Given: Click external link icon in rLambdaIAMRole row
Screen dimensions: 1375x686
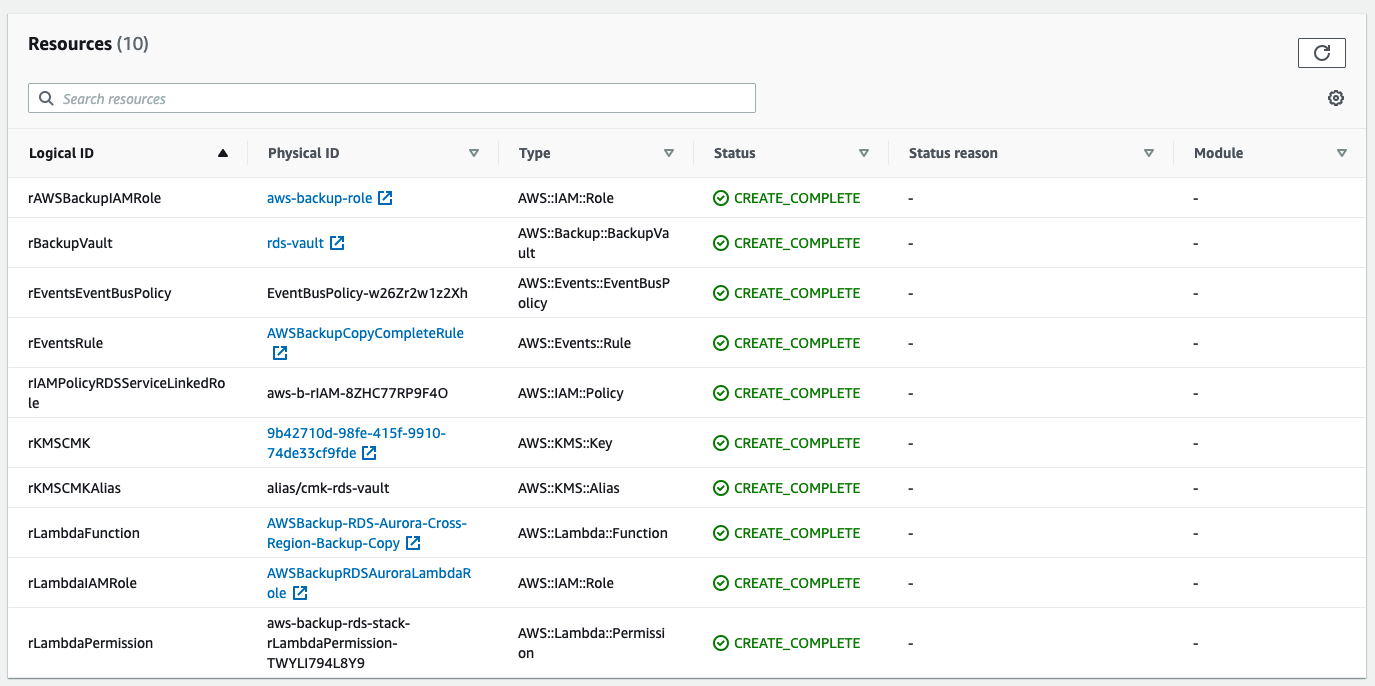Looking at the screenshot, I should 300,593.
